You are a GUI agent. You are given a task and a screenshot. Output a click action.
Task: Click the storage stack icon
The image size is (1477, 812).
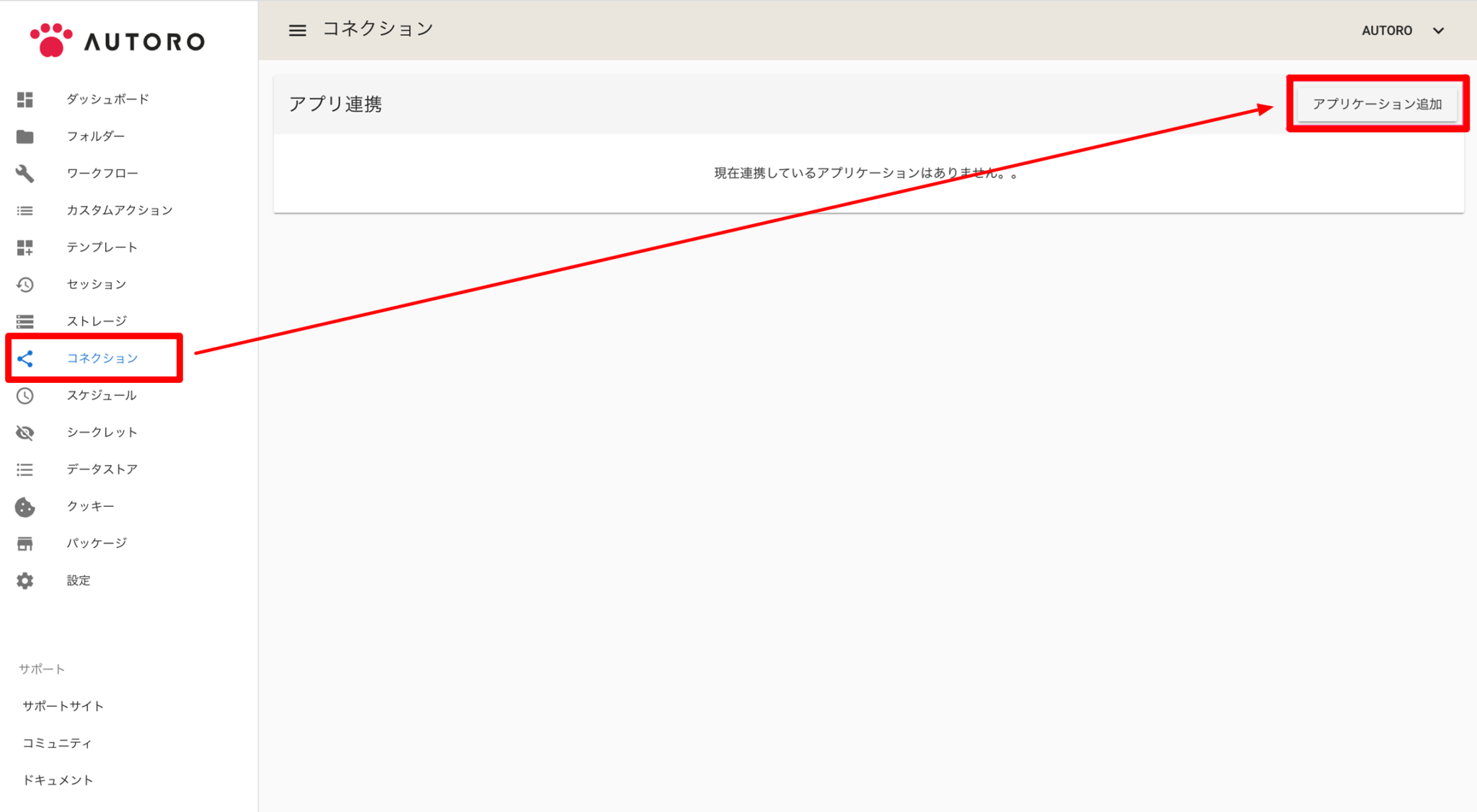click(x=25, y=322)
